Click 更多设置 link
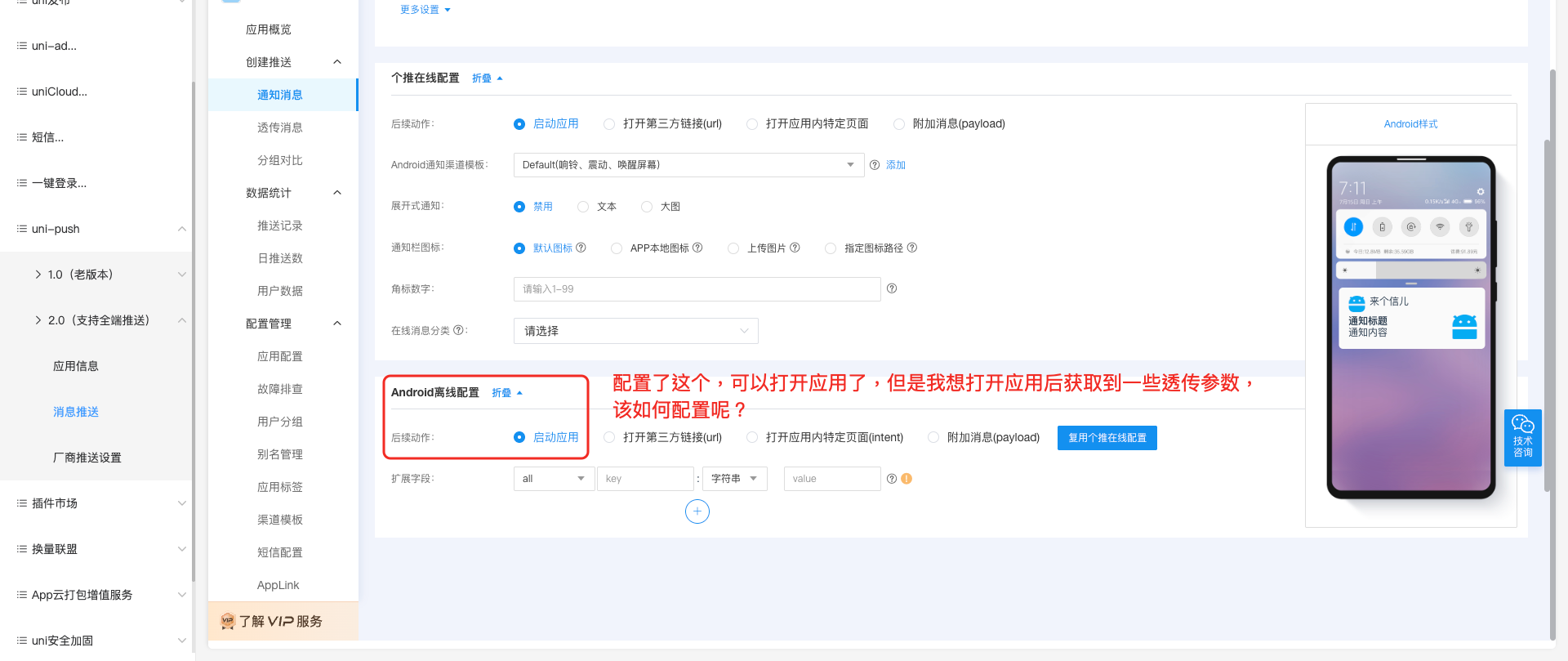 point(425,10)
